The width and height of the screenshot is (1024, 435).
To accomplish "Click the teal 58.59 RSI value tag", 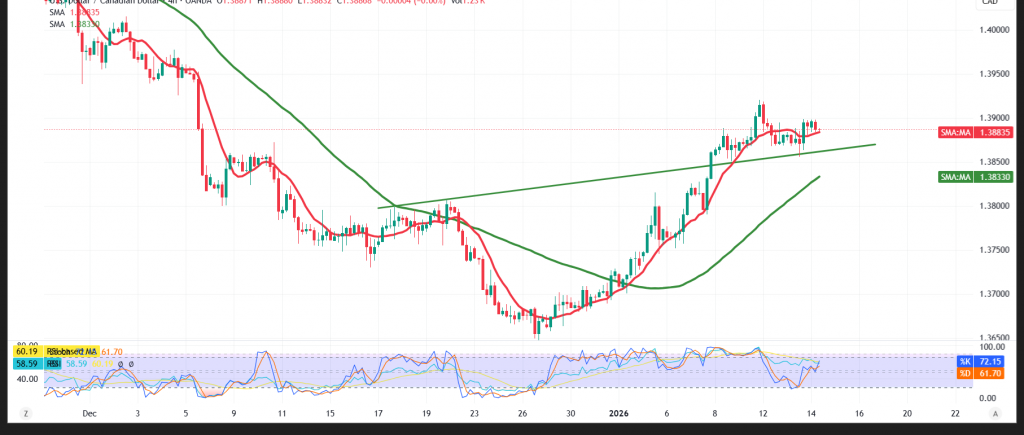I will [x=27, y=366].
